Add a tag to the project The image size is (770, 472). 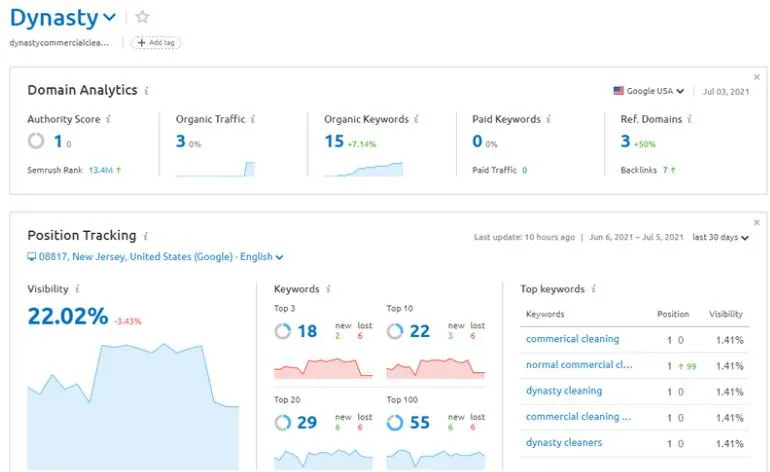[x=156, y=43]
